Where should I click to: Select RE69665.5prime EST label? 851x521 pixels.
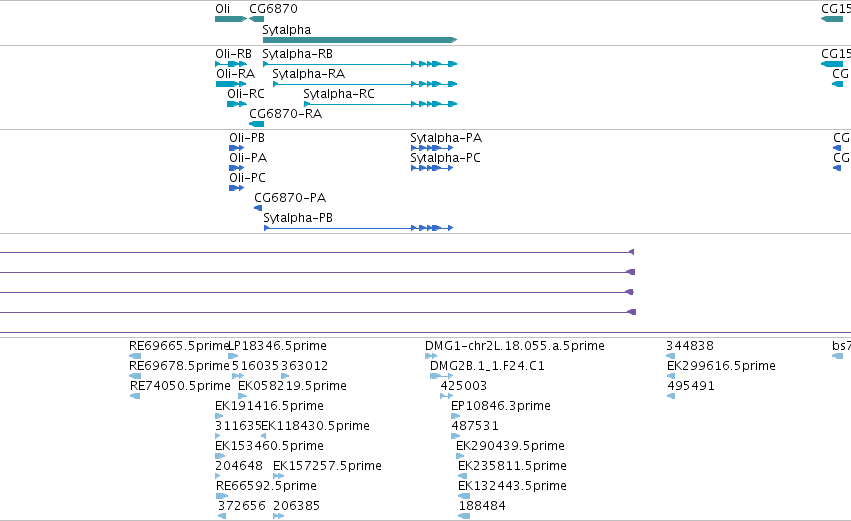(x=179, y=346)
